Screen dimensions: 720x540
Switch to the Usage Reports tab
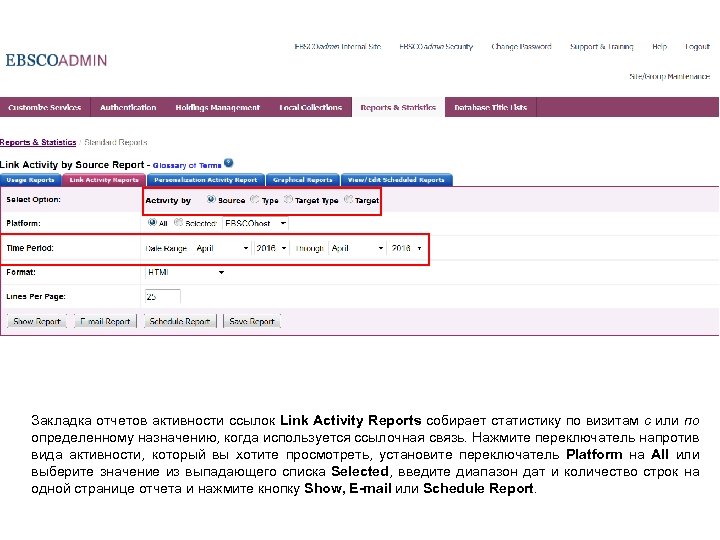point(30,180)
